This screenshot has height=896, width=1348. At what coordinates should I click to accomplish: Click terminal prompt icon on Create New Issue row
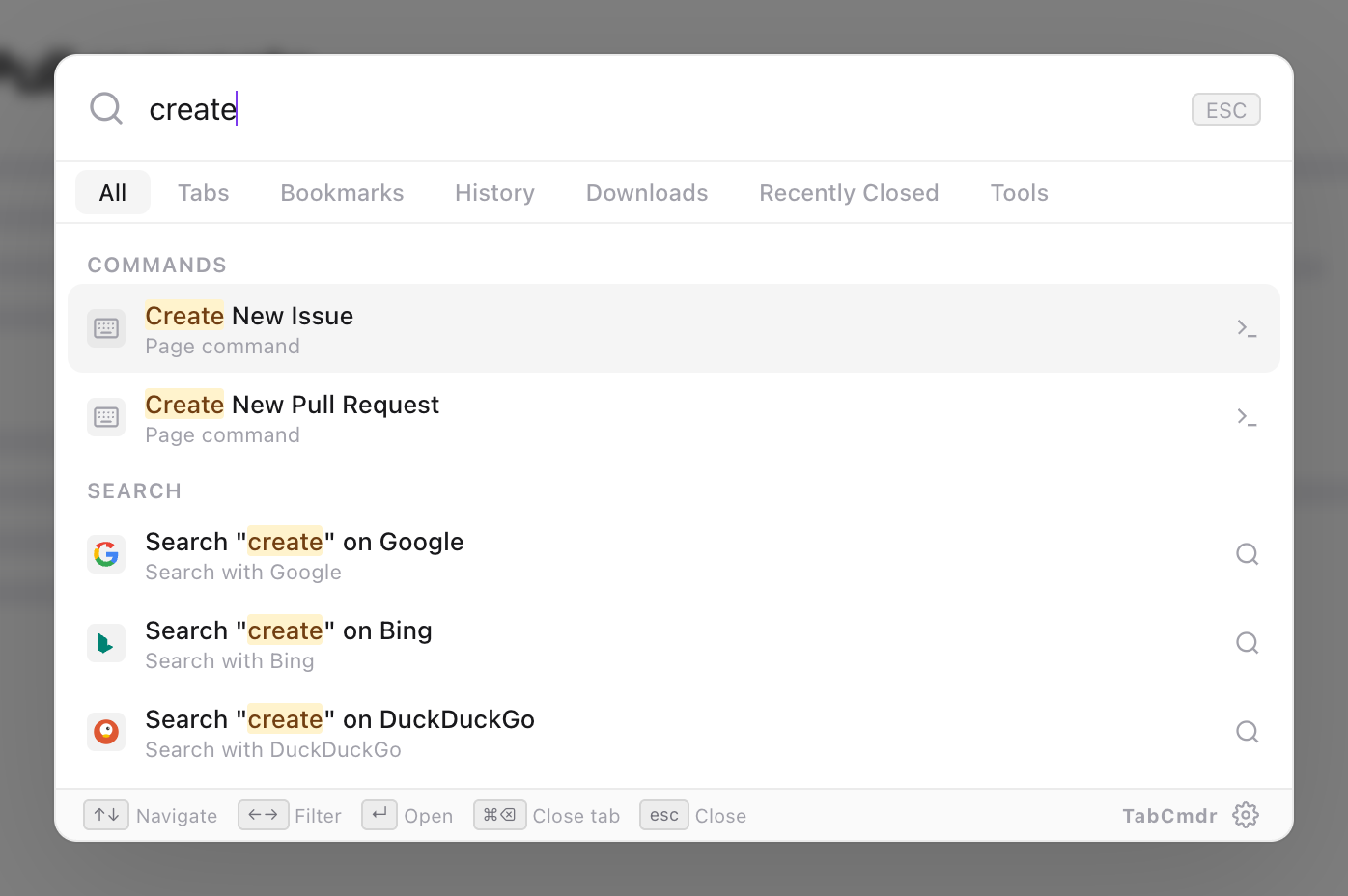[x=1247, y=328]
